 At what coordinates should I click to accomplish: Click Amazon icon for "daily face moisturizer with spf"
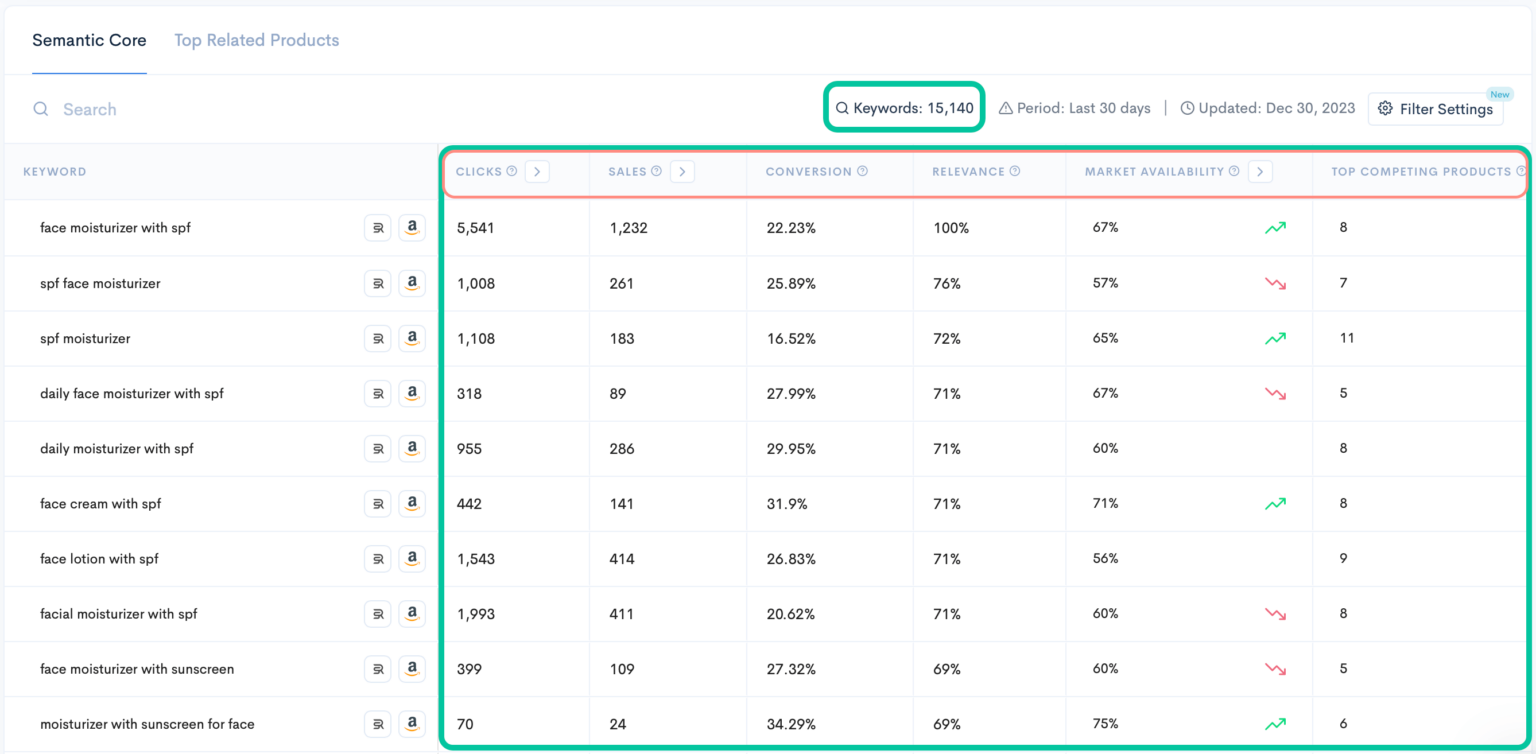(x=412, y=393)
